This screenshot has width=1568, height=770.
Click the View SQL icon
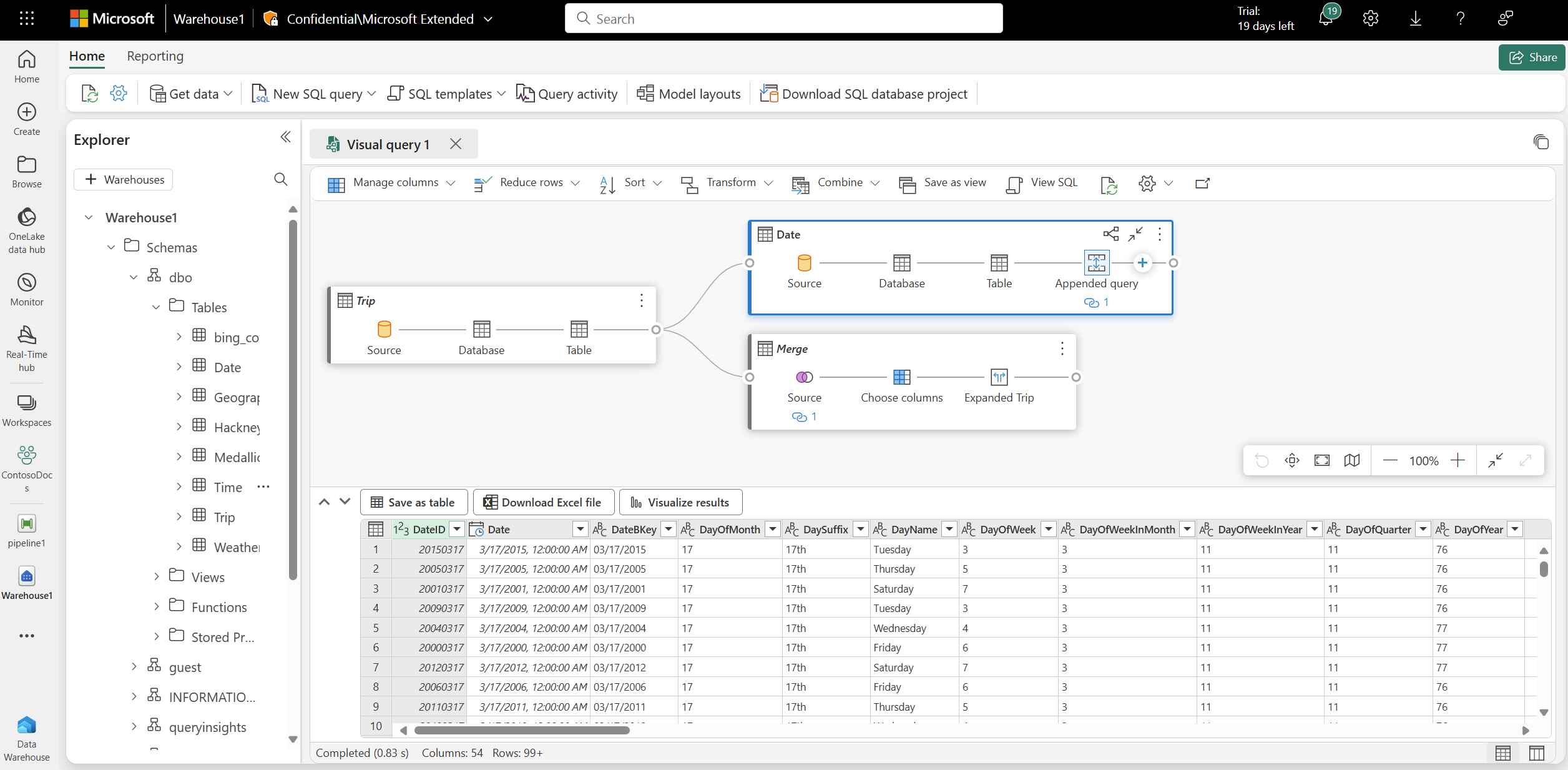pyautogui.click(x=1014, y=184)
